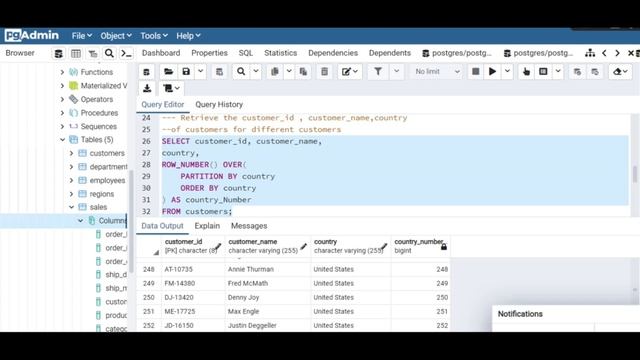Screen dimensions: 640x360
Task: Click the pgAdmin logo
Action: [x=32, y=36]
